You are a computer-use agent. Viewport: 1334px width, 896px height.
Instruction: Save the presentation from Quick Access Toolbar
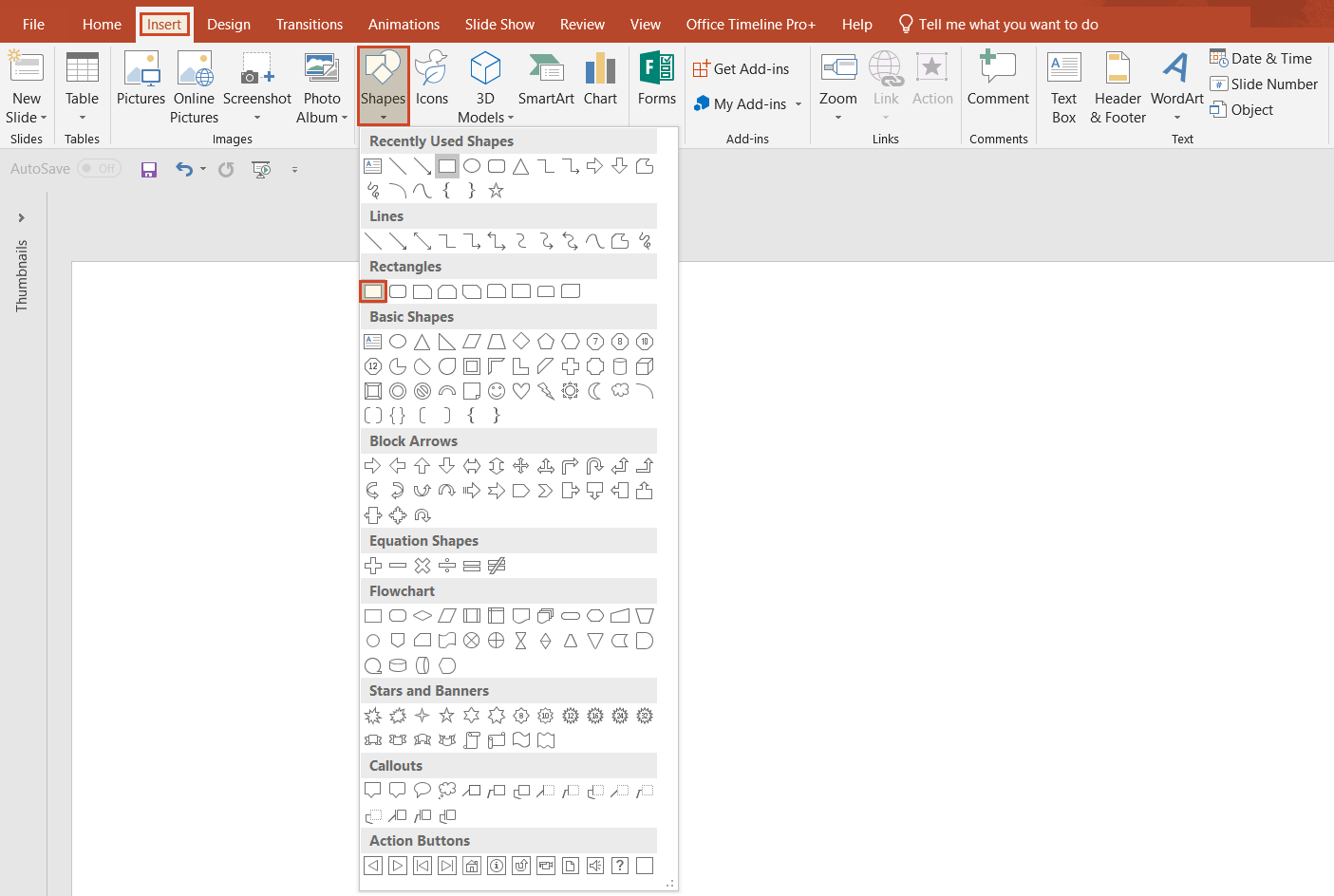coord(149,168)
